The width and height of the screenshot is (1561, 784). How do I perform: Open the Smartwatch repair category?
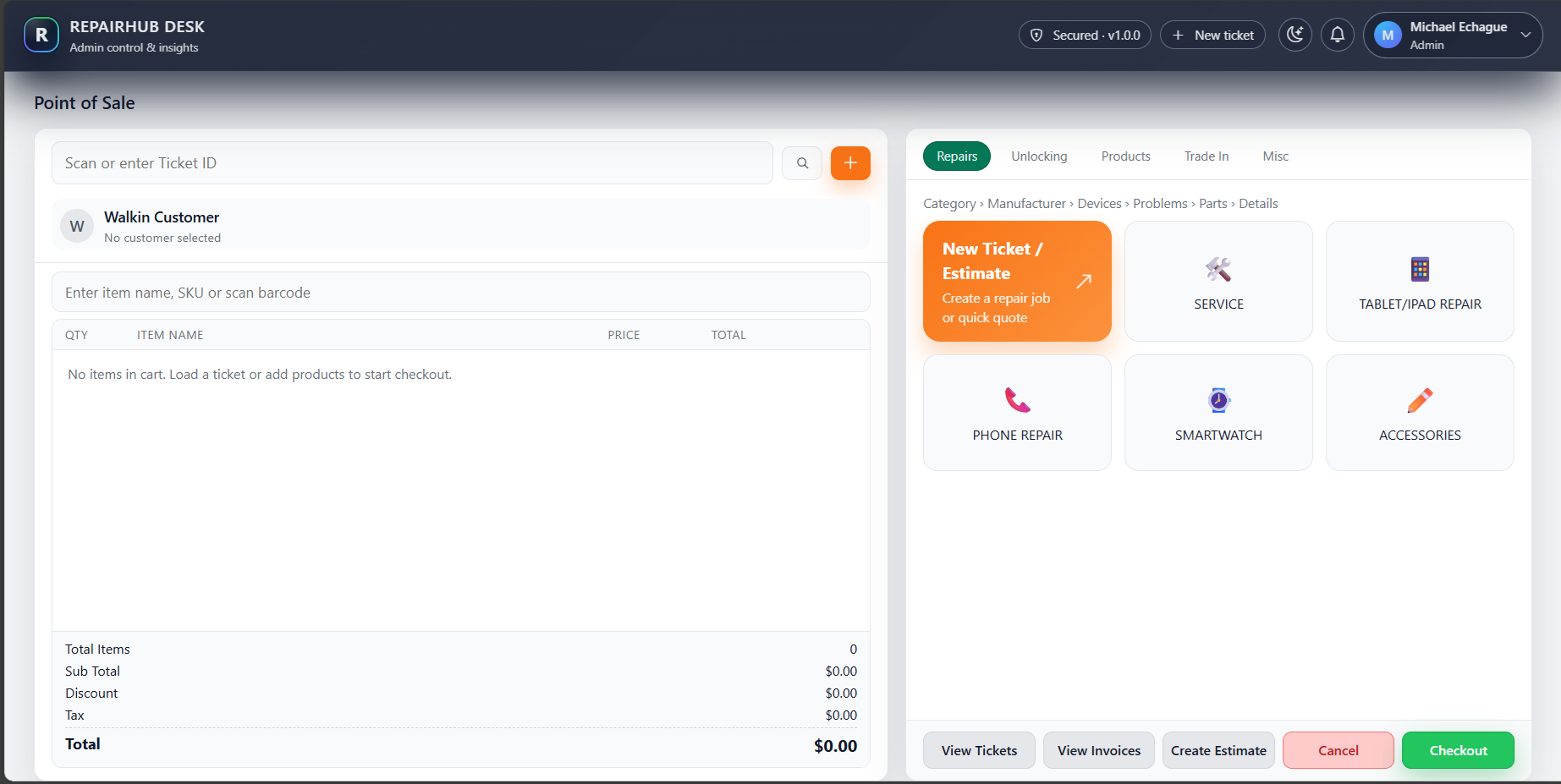coord(1218,412)
